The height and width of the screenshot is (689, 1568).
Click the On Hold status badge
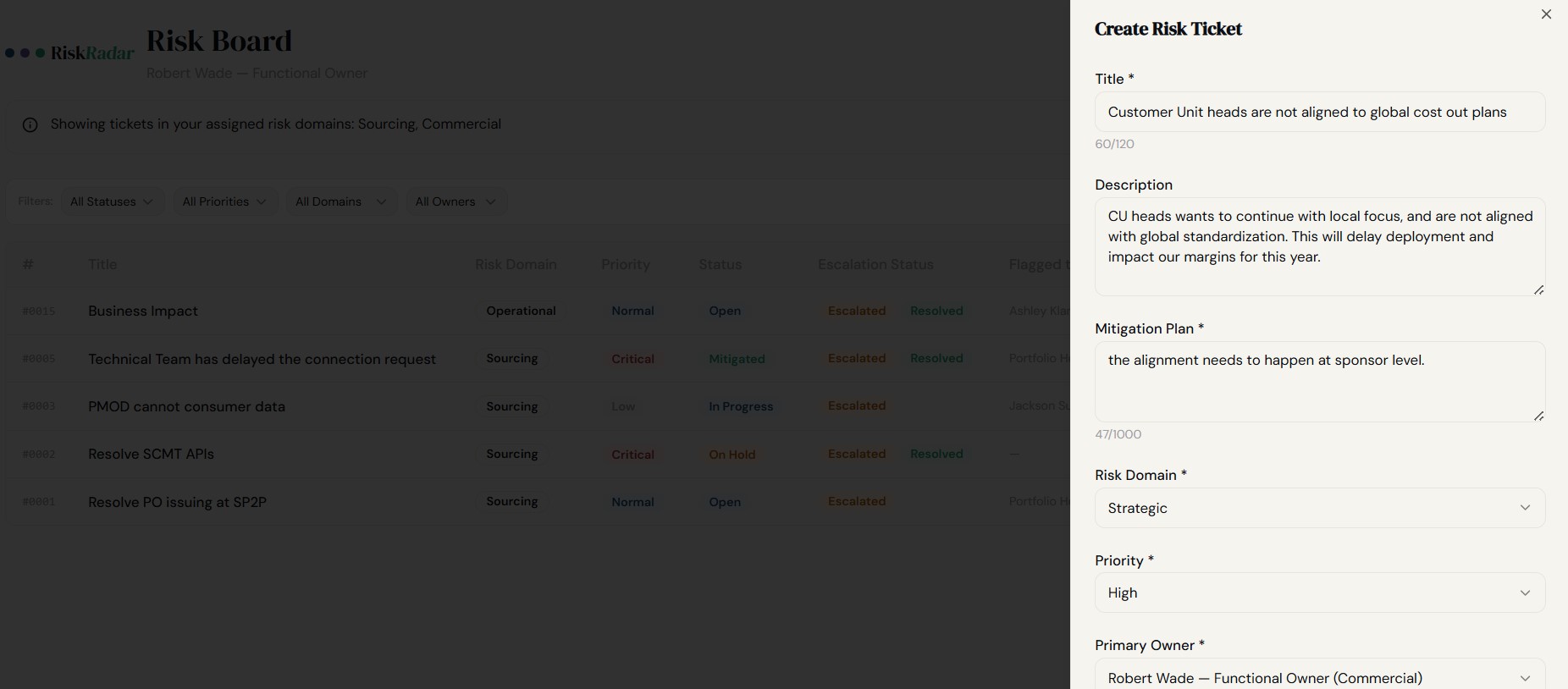pos(732,455)
